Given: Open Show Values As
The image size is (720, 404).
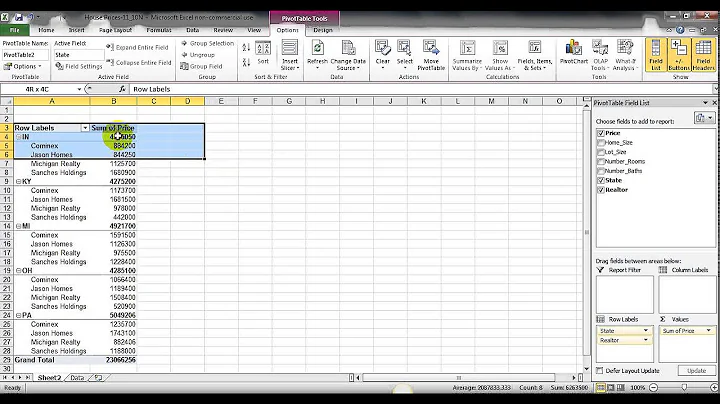Looking at the screenshot, I should [500, 55].
